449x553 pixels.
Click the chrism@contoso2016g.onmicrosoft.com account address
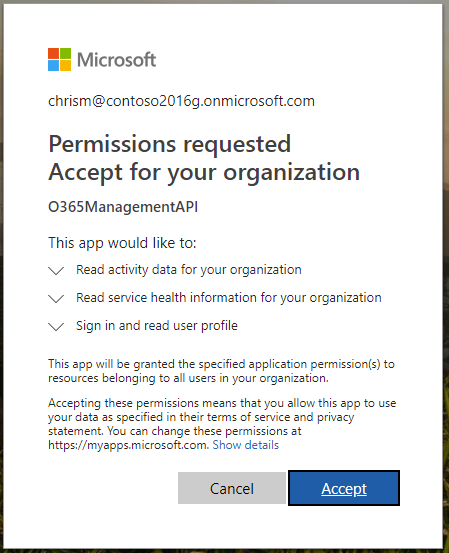point(181,101)
